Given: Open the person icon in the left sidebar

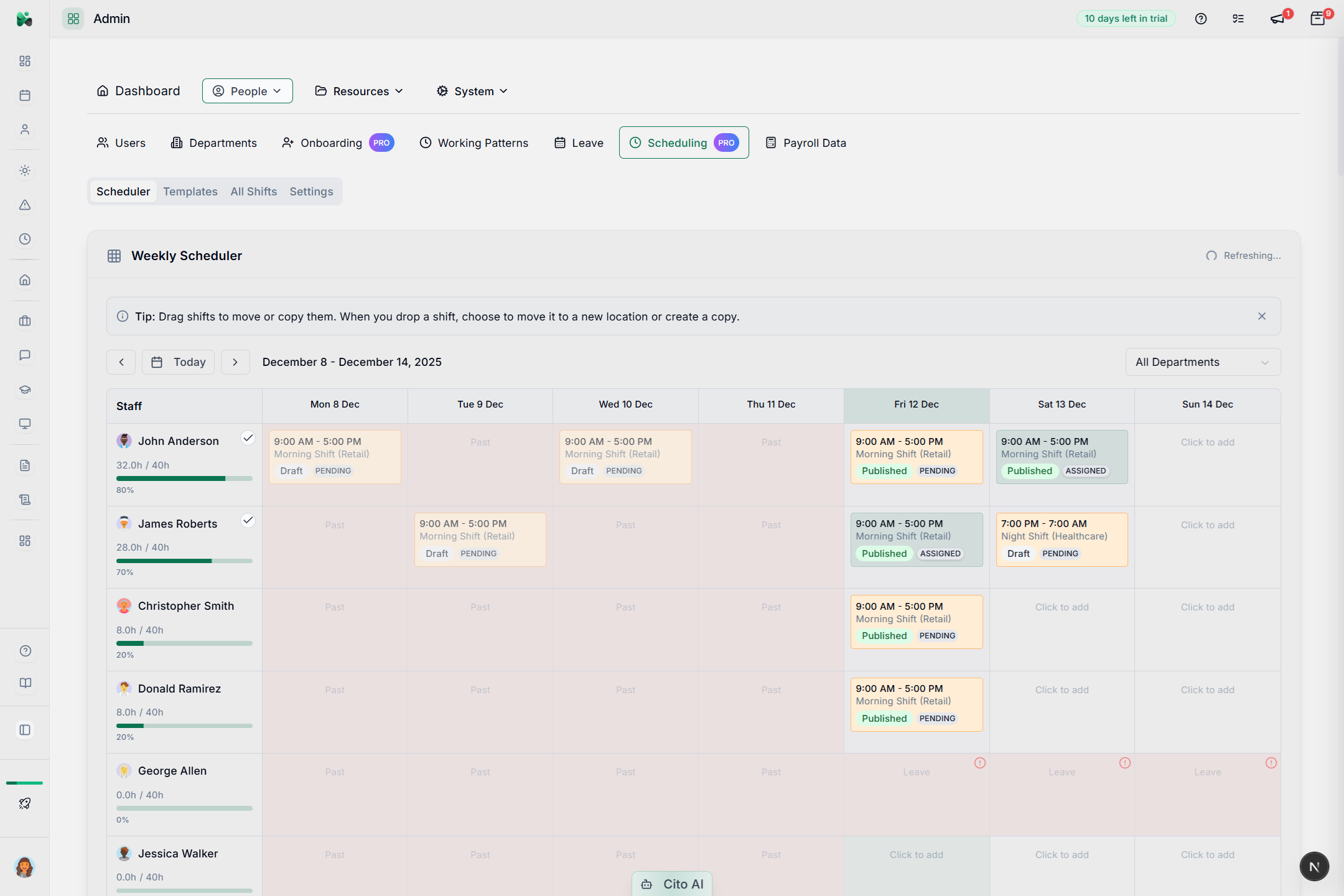Looking at the screenshot, I should coord(25,129).
